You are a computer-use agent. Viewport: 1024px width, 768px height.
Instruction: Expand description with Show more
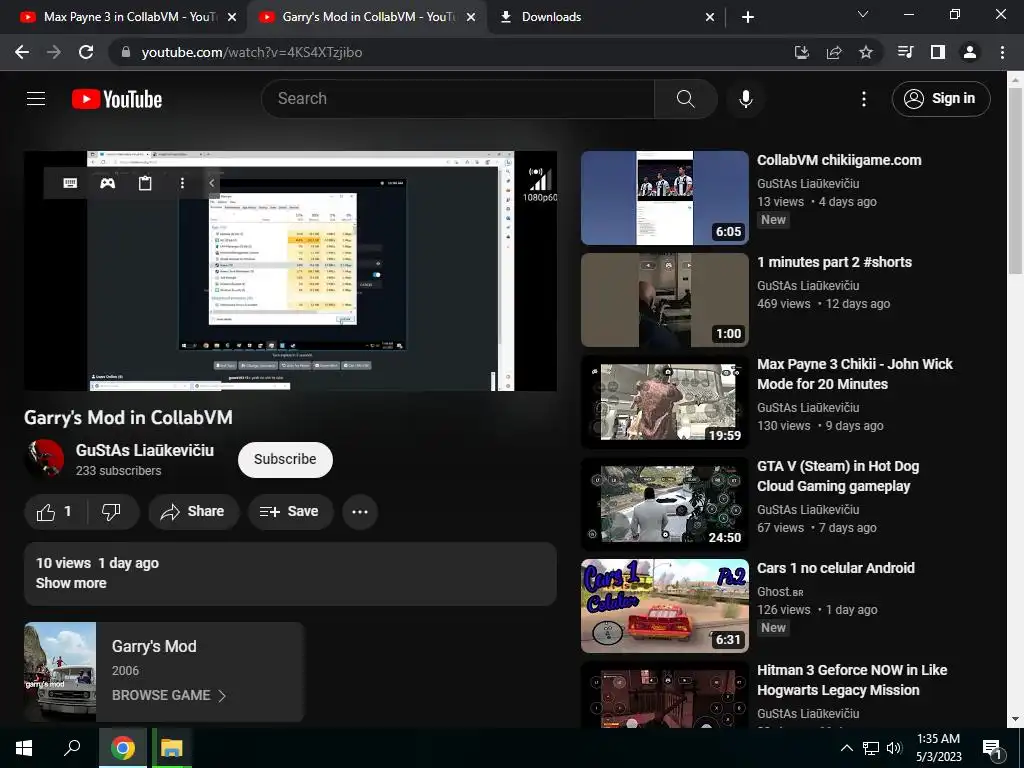[71, 583]
